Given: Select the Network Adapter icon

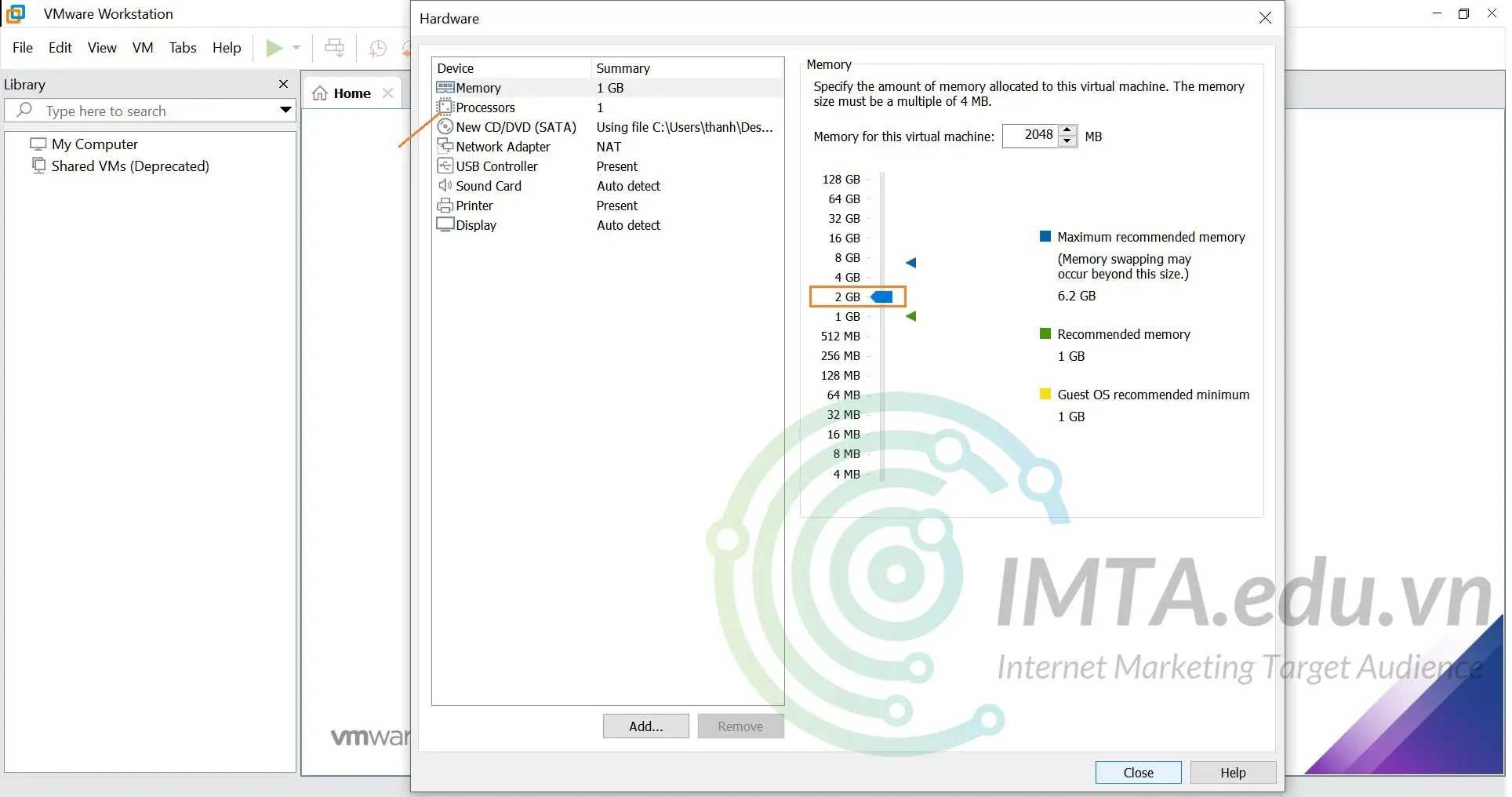Looking at the screenshot, I should click(x=445, y=147).
